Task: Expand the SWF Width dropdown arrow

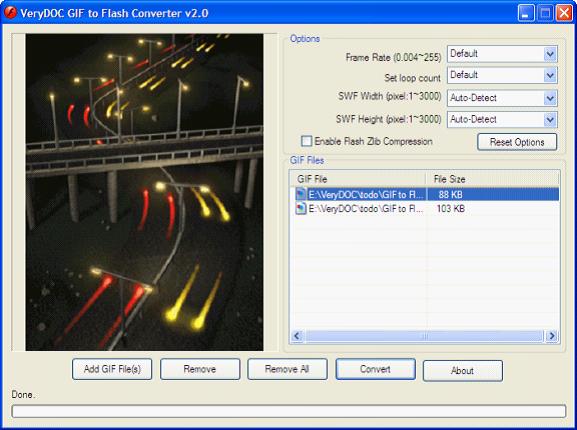Action: click(550, 98)
